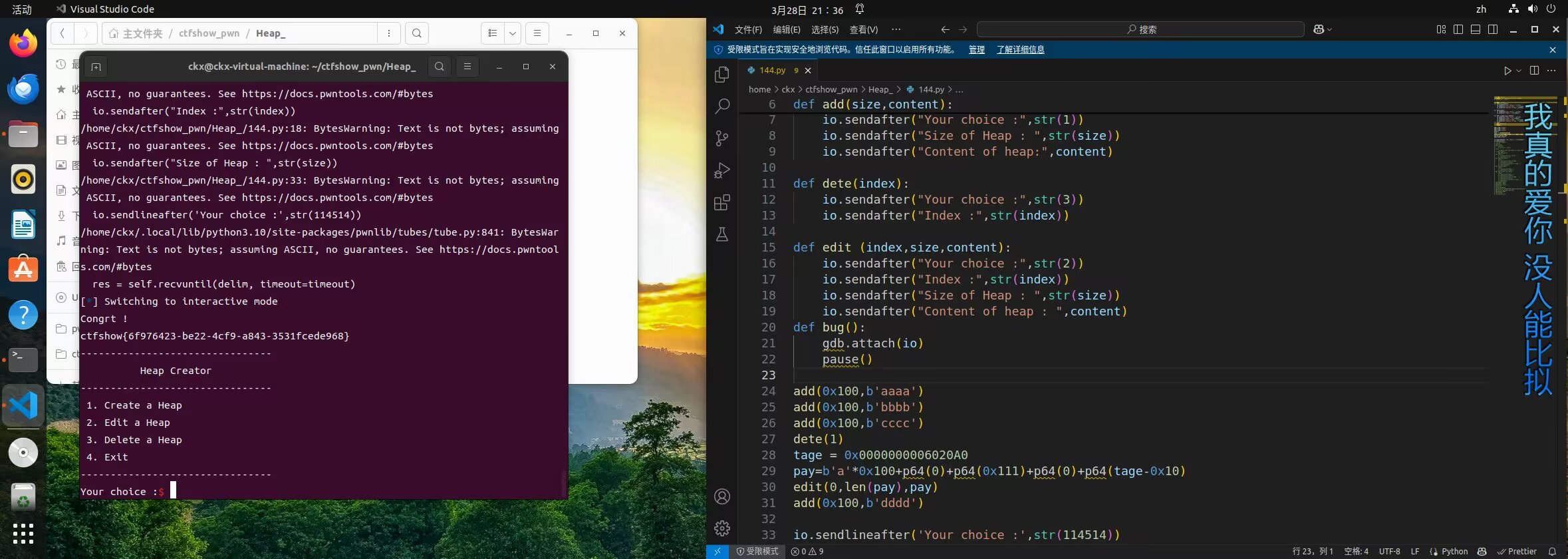Click the minimap in VS Code editor
Image resolution: width=1568 pixels, height=559 pixels.
point(1525,146)
